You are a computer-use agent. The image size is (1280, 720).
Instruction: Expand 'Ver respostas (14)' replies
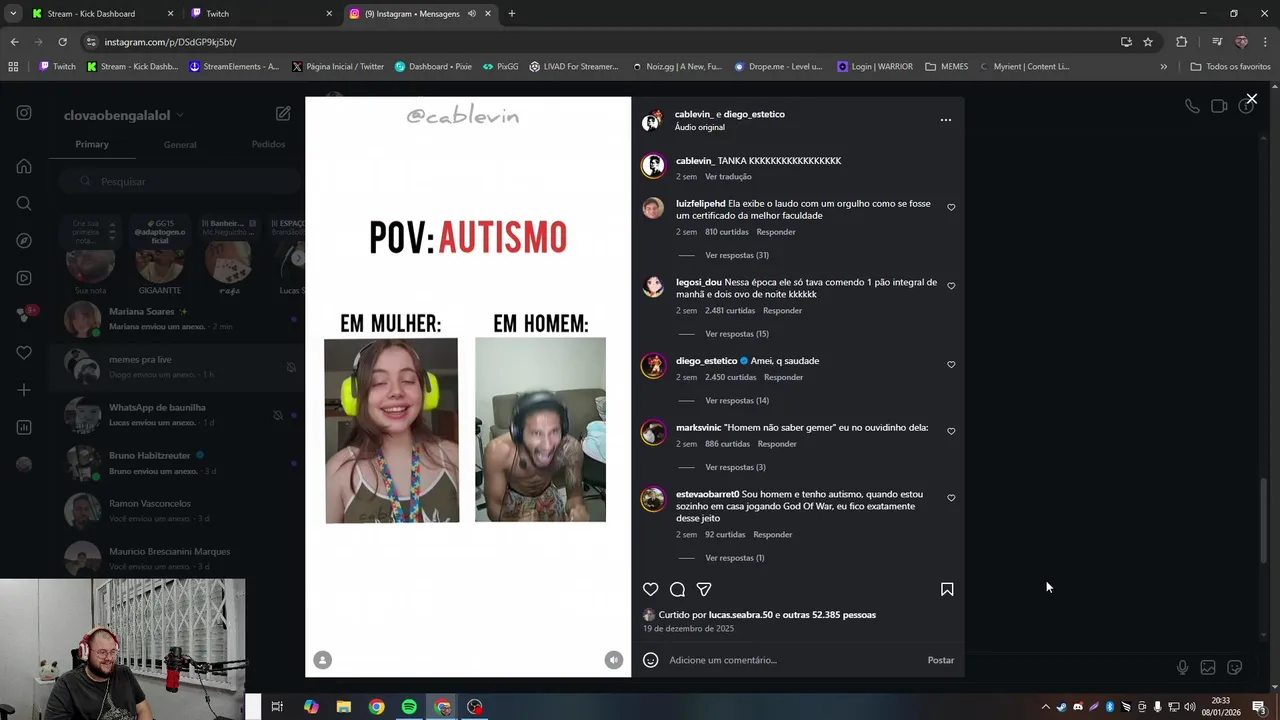tap(736, 401)
